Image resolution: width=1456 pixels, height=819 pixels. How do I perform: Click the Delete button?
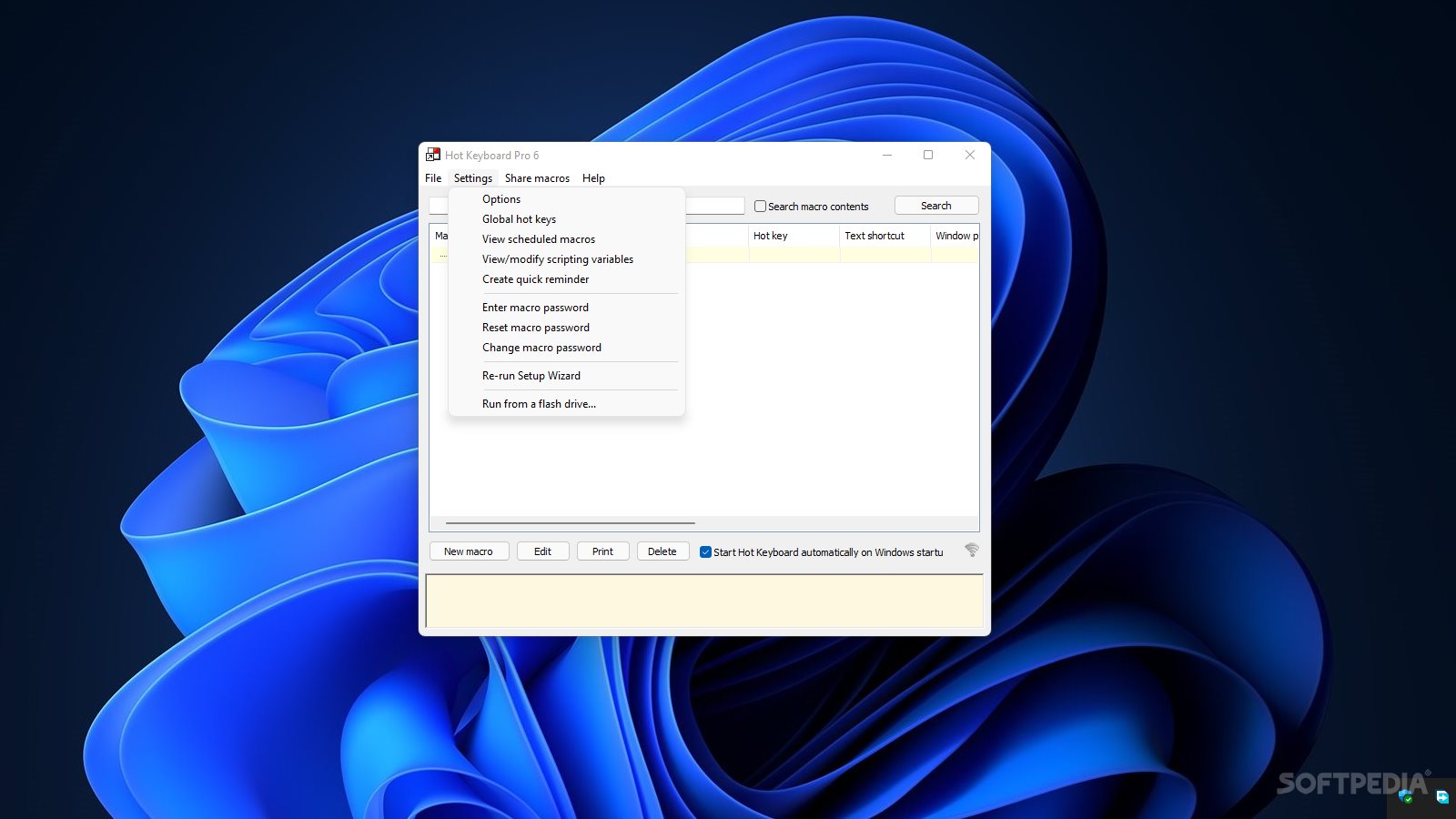(x=662, y=551)
